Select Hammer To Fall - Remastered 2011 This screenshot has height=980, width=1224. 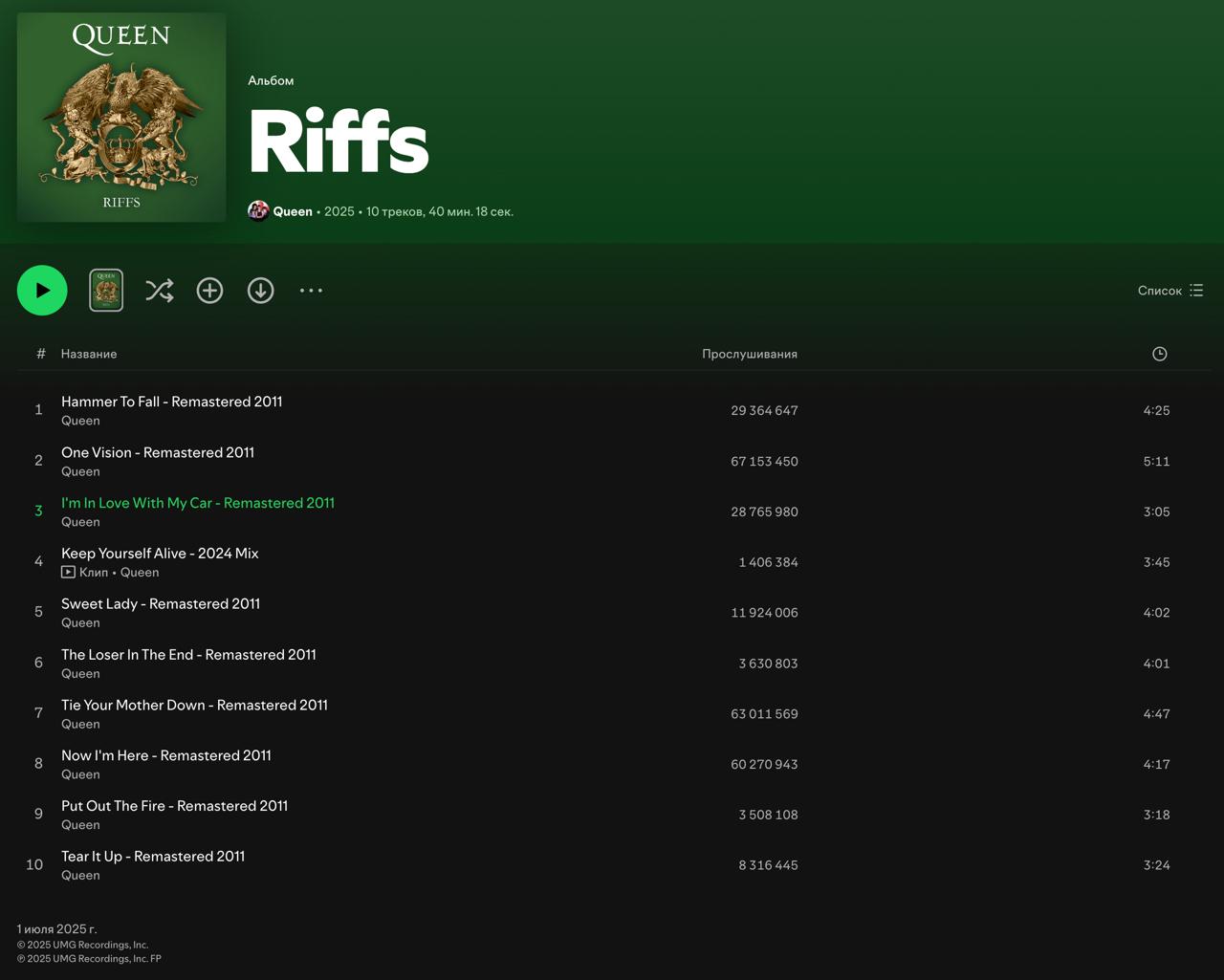coord(172,402)
